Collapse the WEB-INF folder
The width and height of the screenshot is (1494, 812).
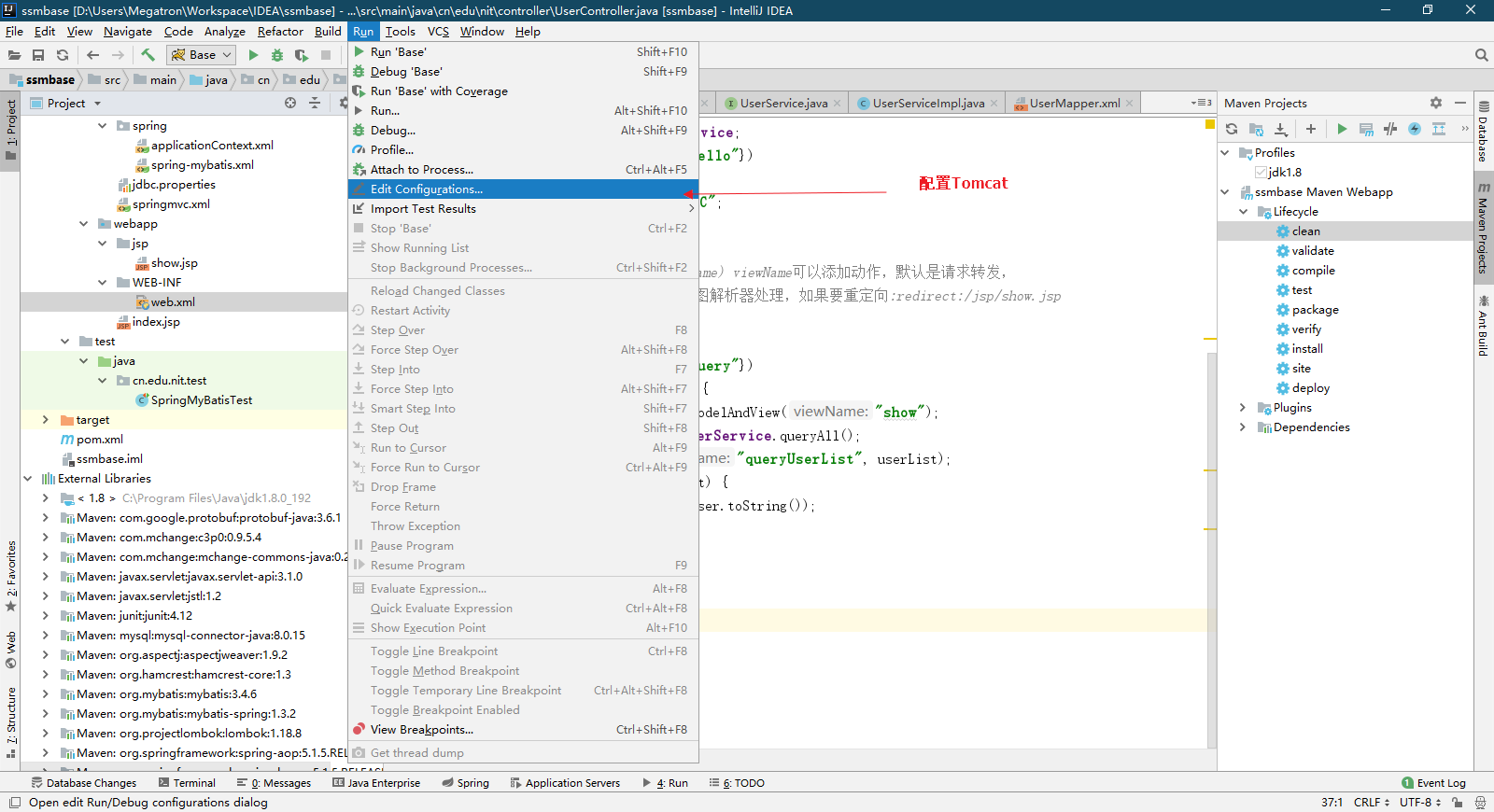102,283
